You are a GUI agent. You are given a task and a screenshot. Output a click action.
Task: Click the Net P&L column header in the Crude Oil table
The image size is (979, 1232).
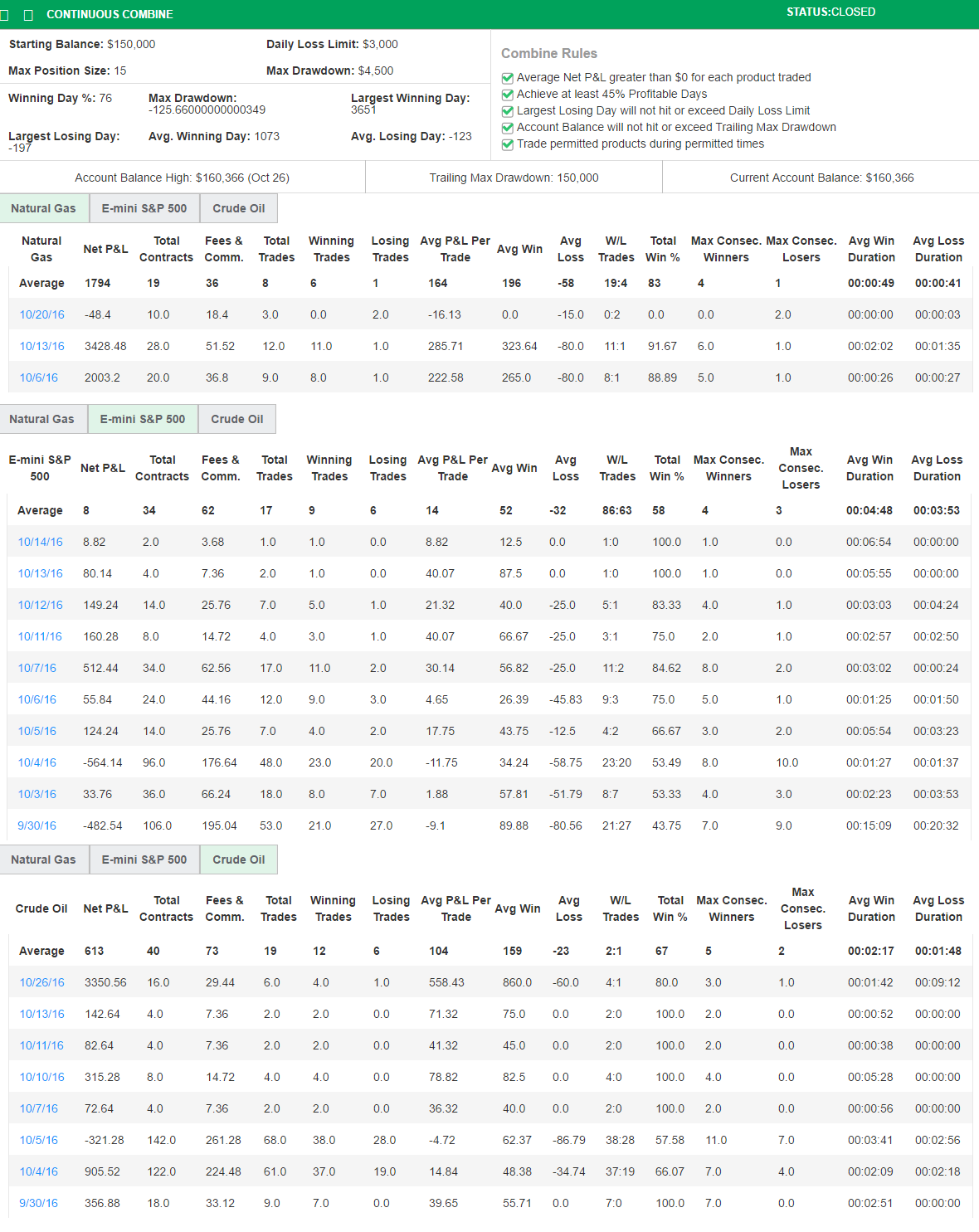pyautogui.click(x=105, y=908)
